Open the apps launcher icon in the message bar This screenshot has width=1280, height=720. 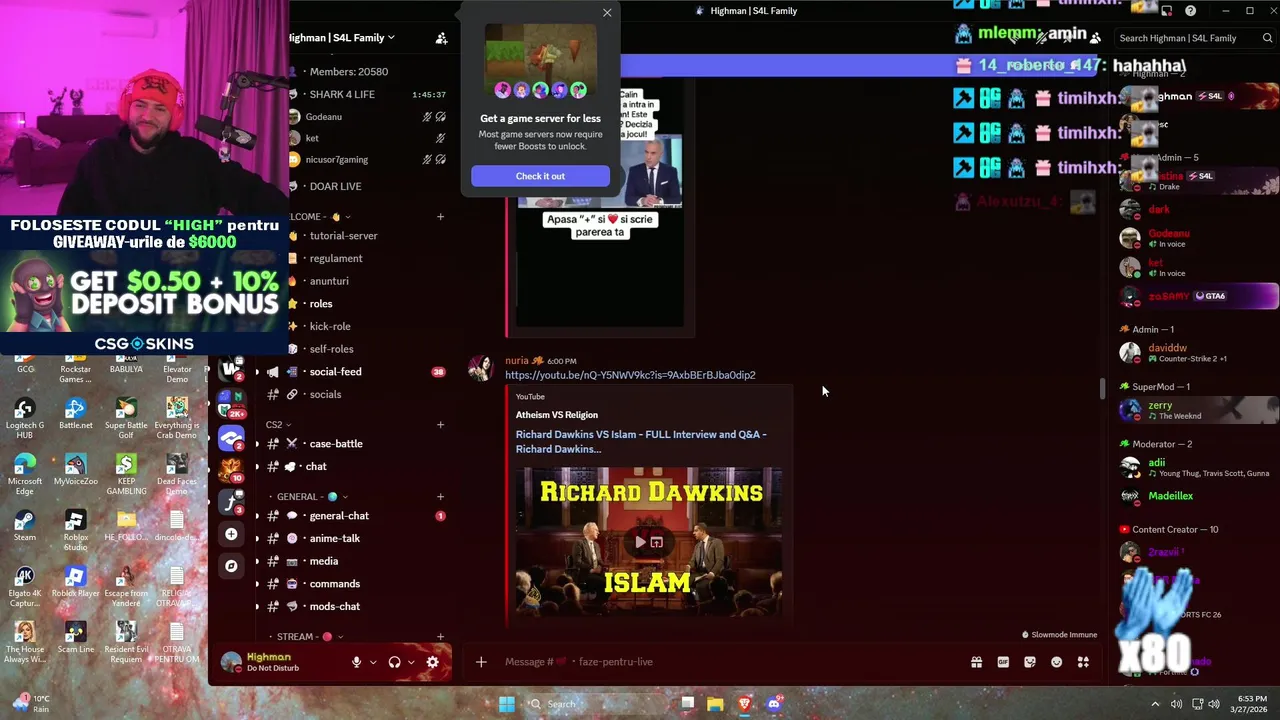tap(1083, 662)
